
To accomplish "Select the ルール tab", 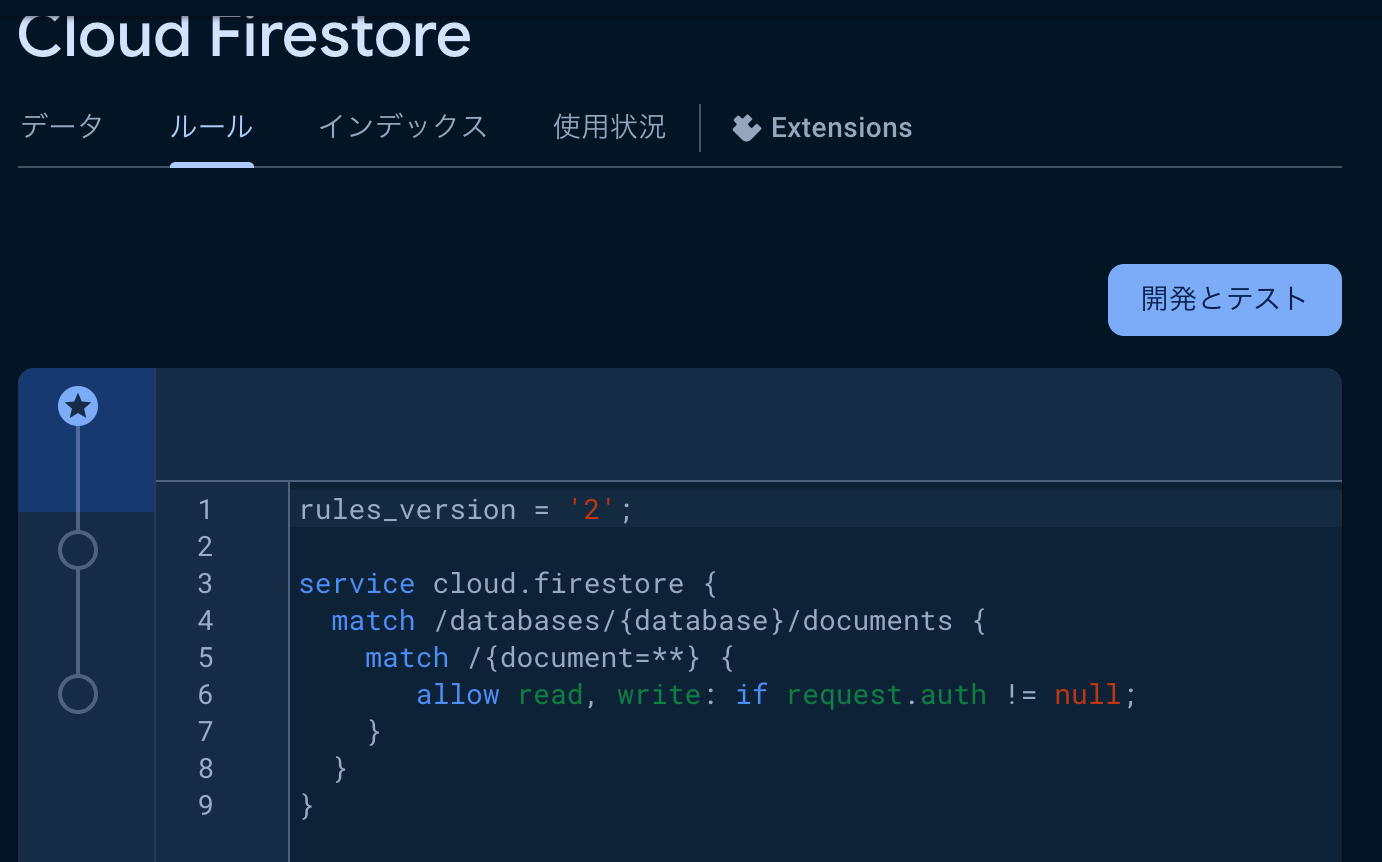I will tap(211, 127).
